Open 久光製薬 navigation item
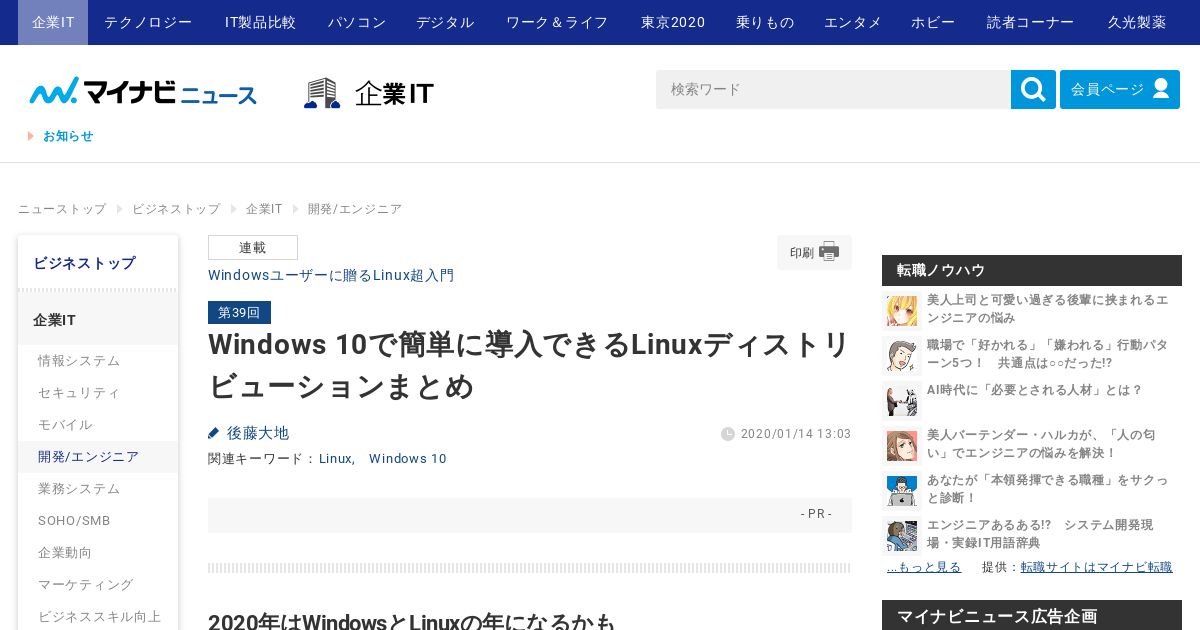The image size is (1200, 630). [1137, 22]
